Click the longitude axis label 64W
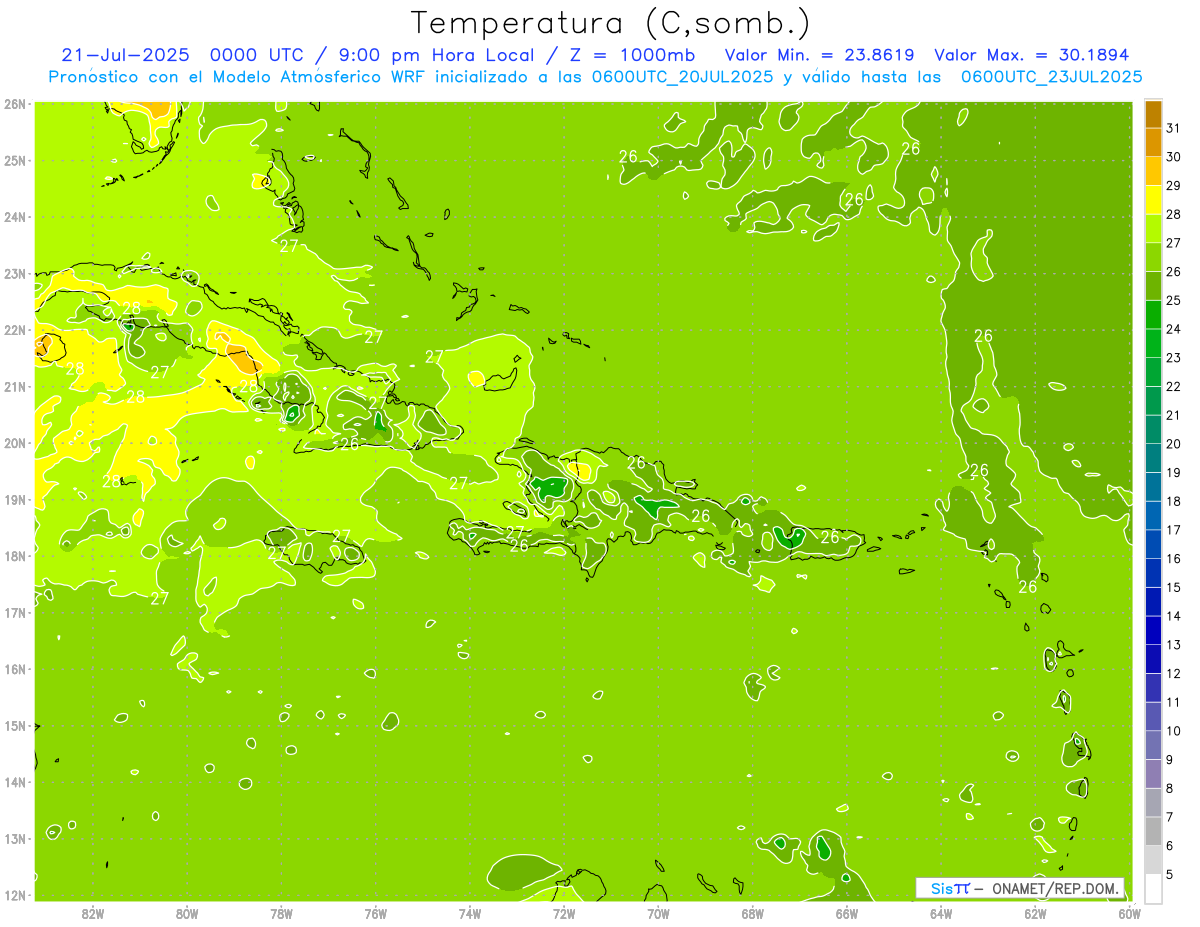The image size is (1200, 927). 941,912
